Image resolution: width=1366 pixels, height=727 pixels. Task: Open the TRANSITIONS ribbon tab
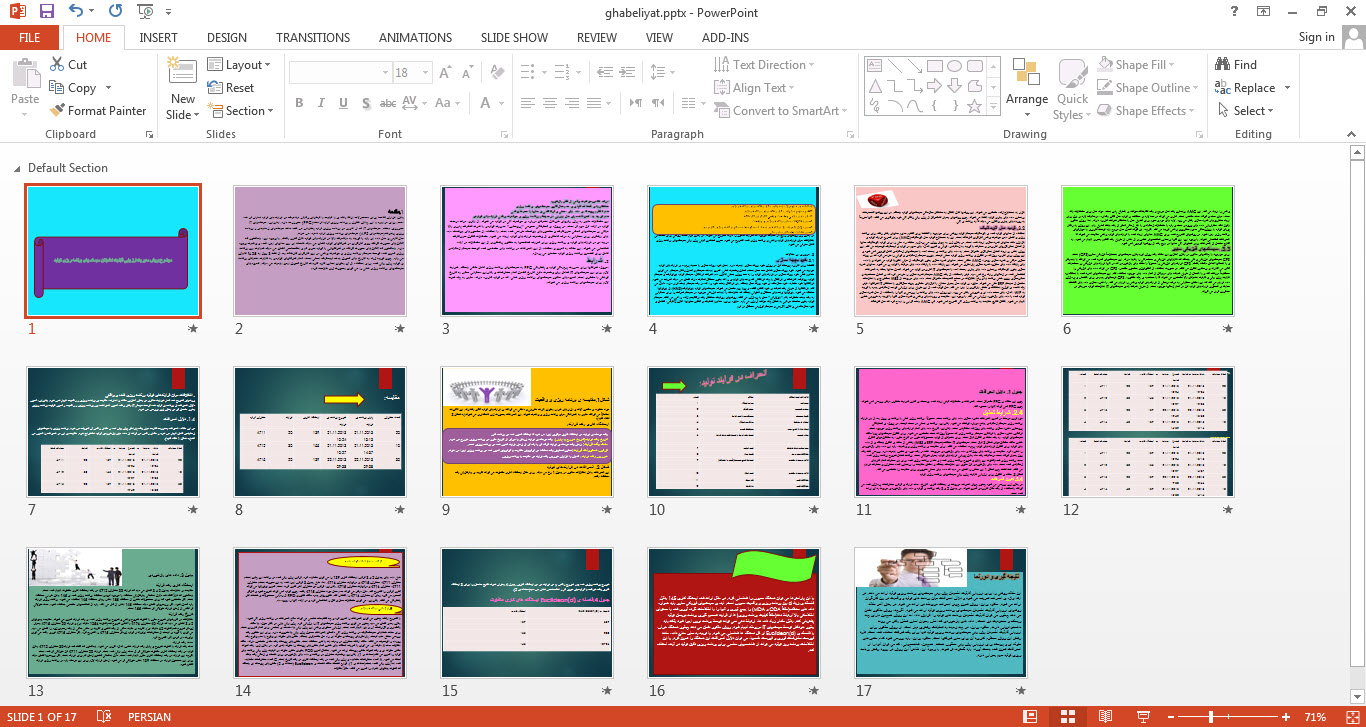tap(313, 37)
